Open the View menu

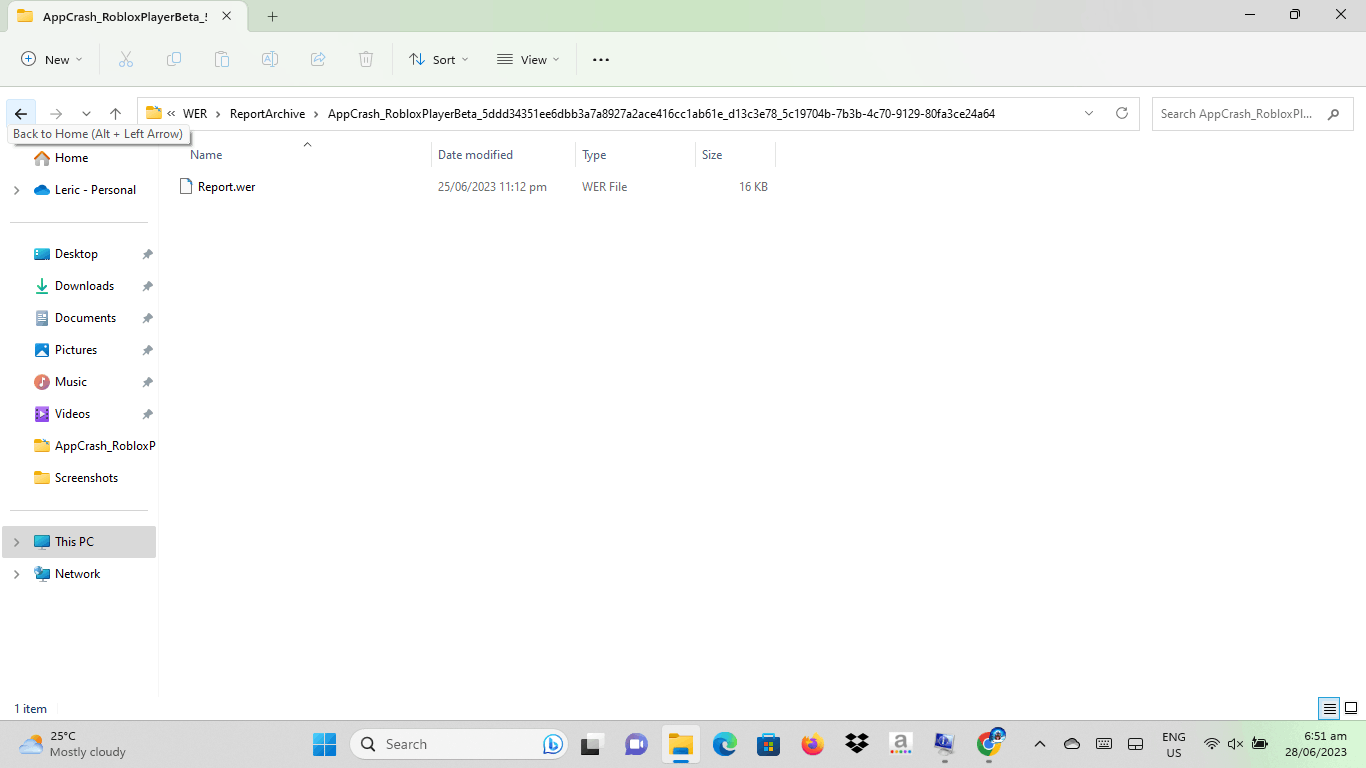click(527, 59)
